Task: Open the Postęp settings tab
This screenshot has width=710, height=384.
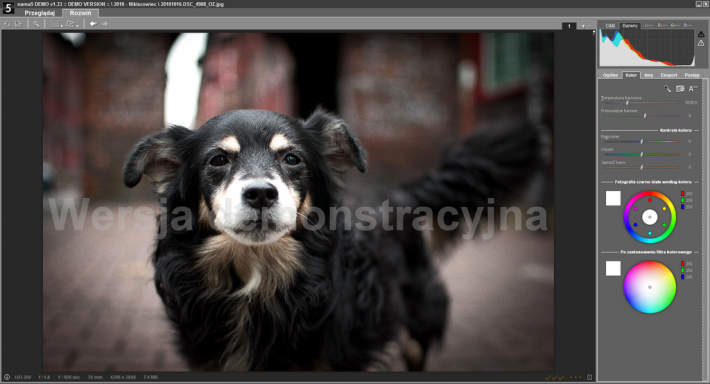Action: pos(692,75)
